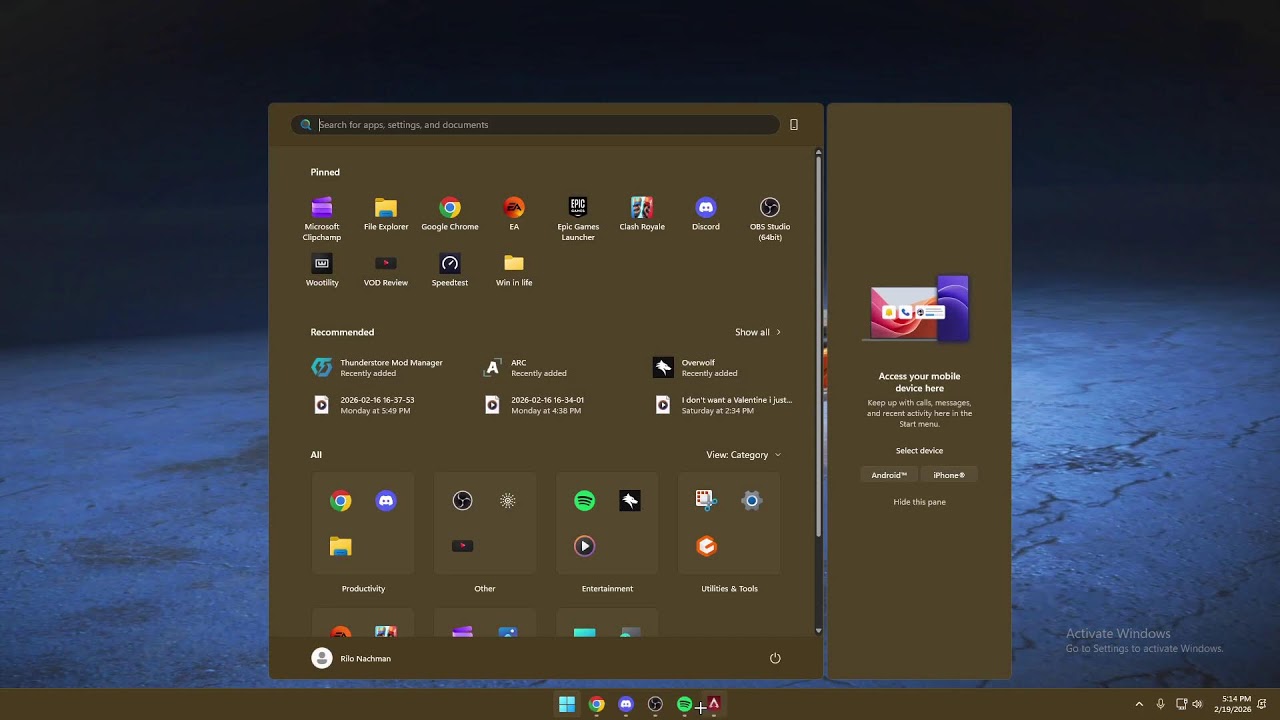
Task: Open View: Category dropdown
Action: (x=744, y=455)
